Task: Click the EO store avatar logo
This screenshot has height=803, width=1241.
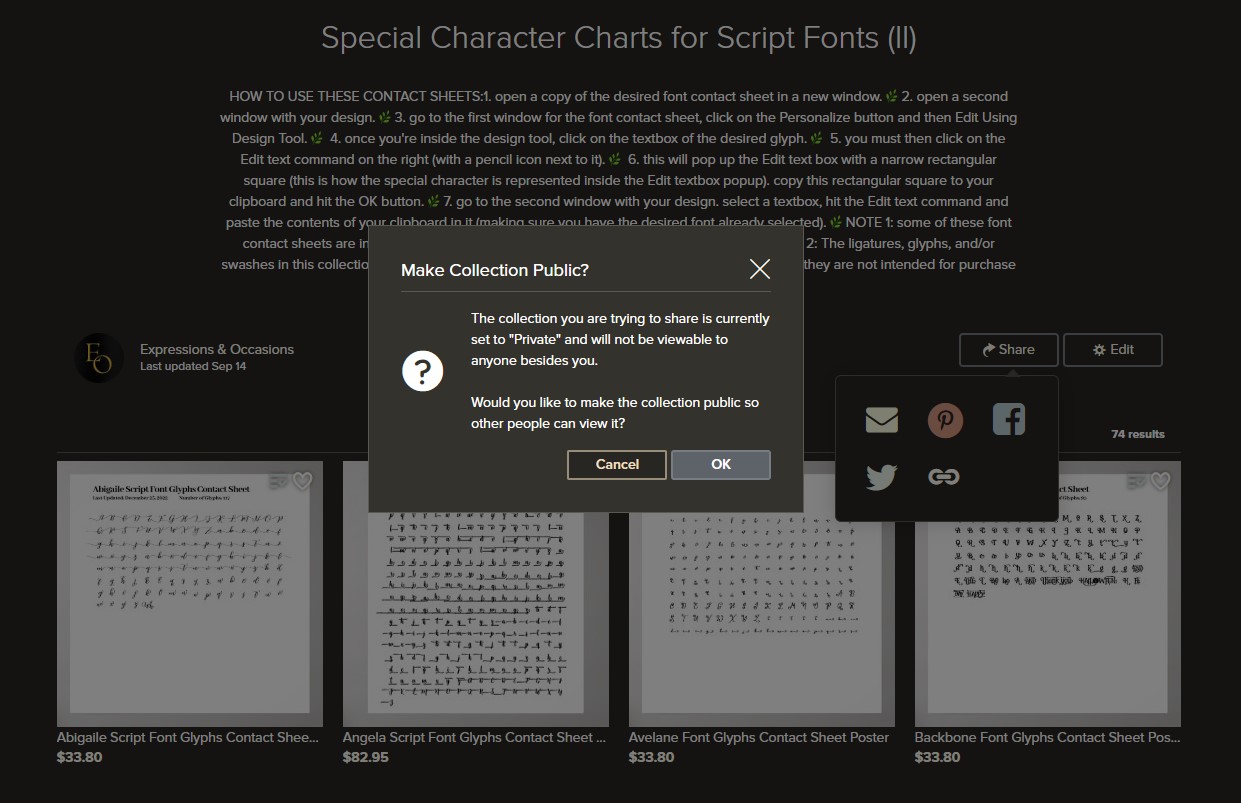Action: [99, 357]
